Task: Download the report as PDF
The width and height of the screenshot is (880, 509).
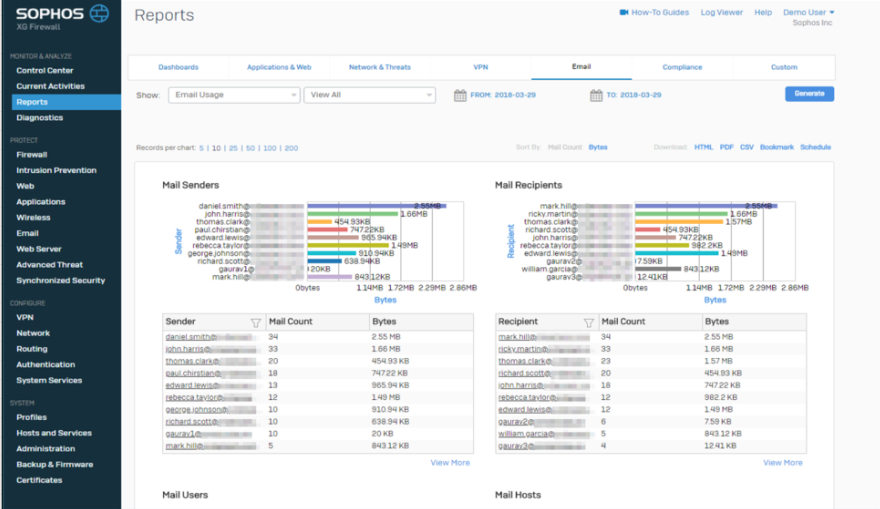Action: [x=726, y=147]
